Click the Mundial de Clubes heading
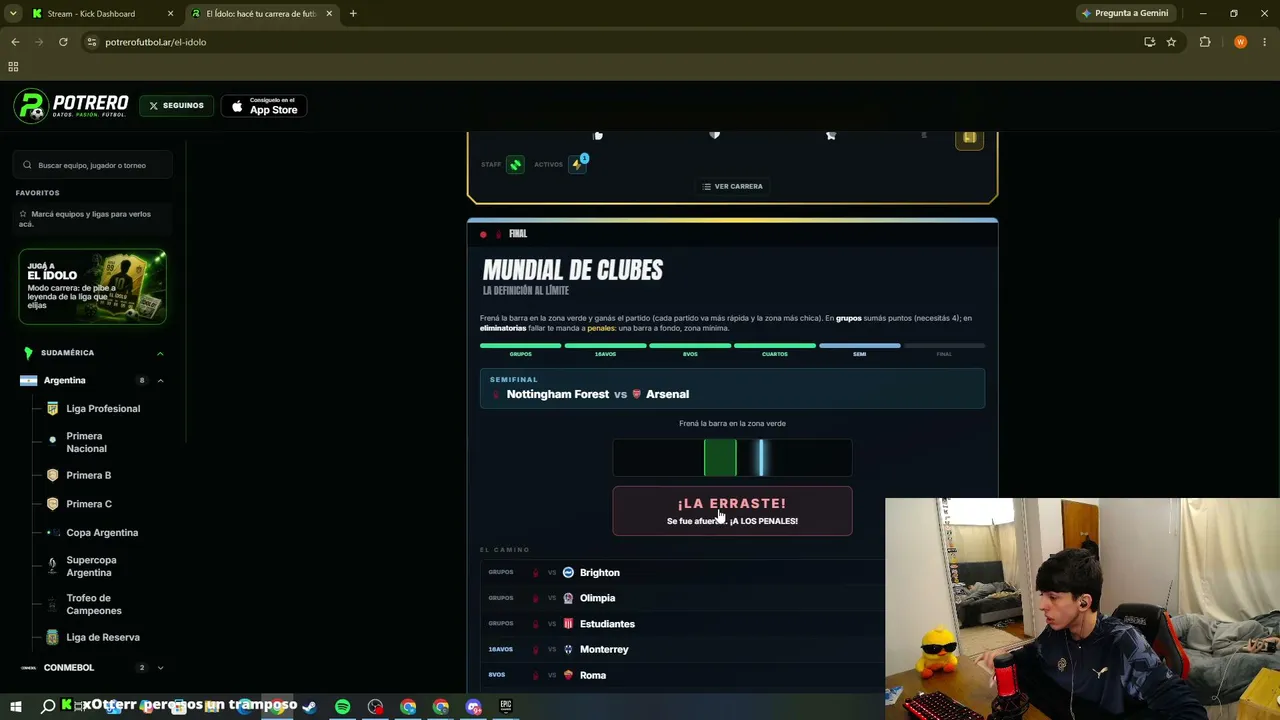The height and width of the screenshot is (720, 1280). point(573,270)
